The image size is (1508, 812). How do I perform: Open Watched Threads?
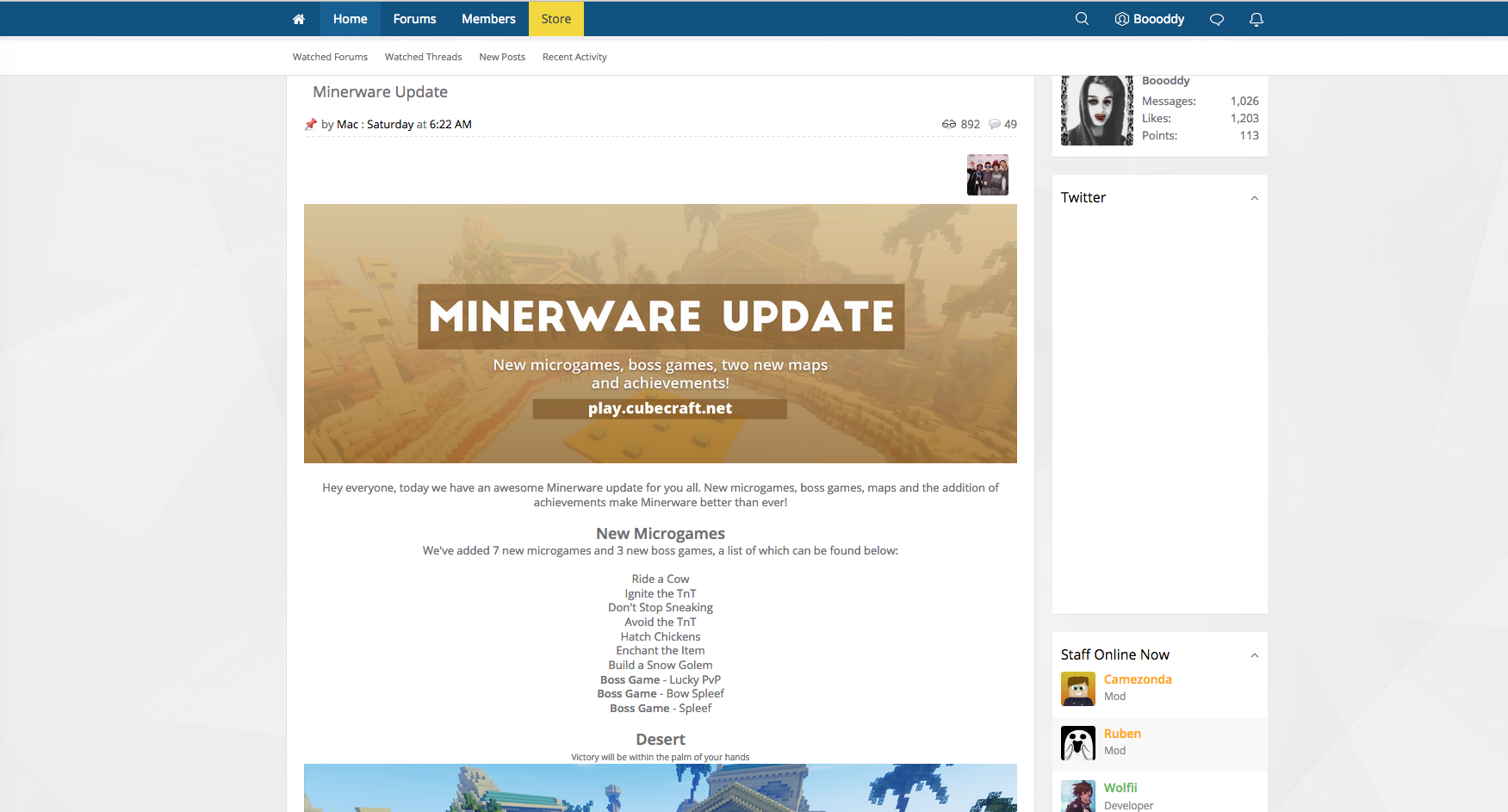point(423,57)
